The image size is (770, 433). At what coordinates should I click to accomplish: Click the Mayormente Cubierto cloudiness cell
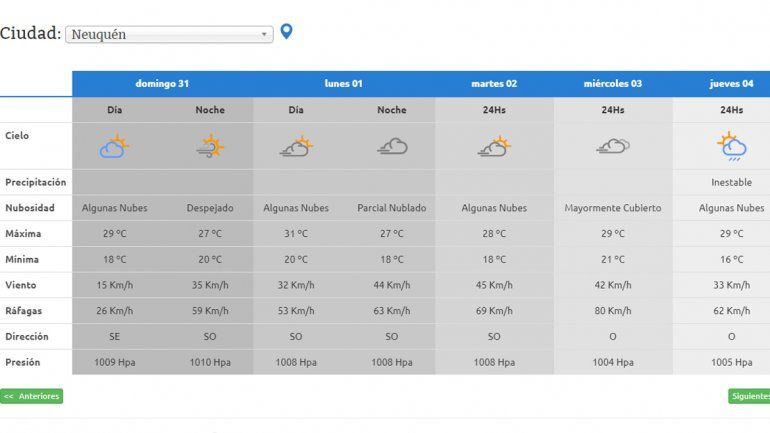(x=612, y=209)
